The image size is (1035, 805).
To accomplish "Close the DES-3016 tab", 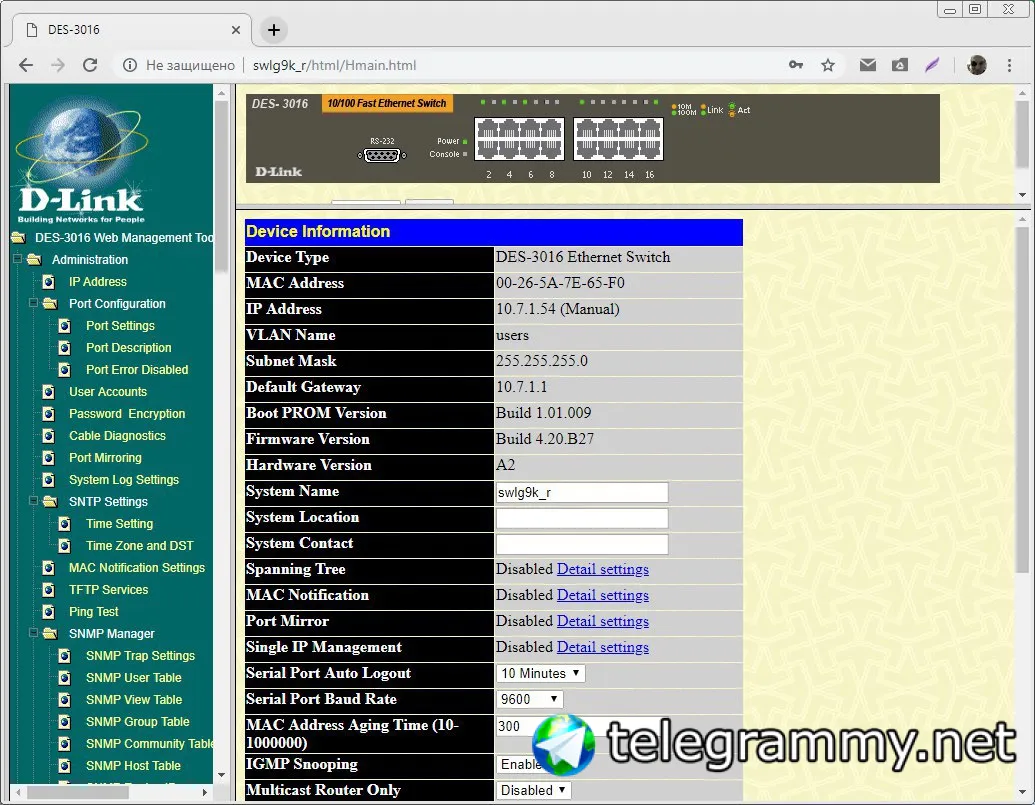I will coord(236,30).
